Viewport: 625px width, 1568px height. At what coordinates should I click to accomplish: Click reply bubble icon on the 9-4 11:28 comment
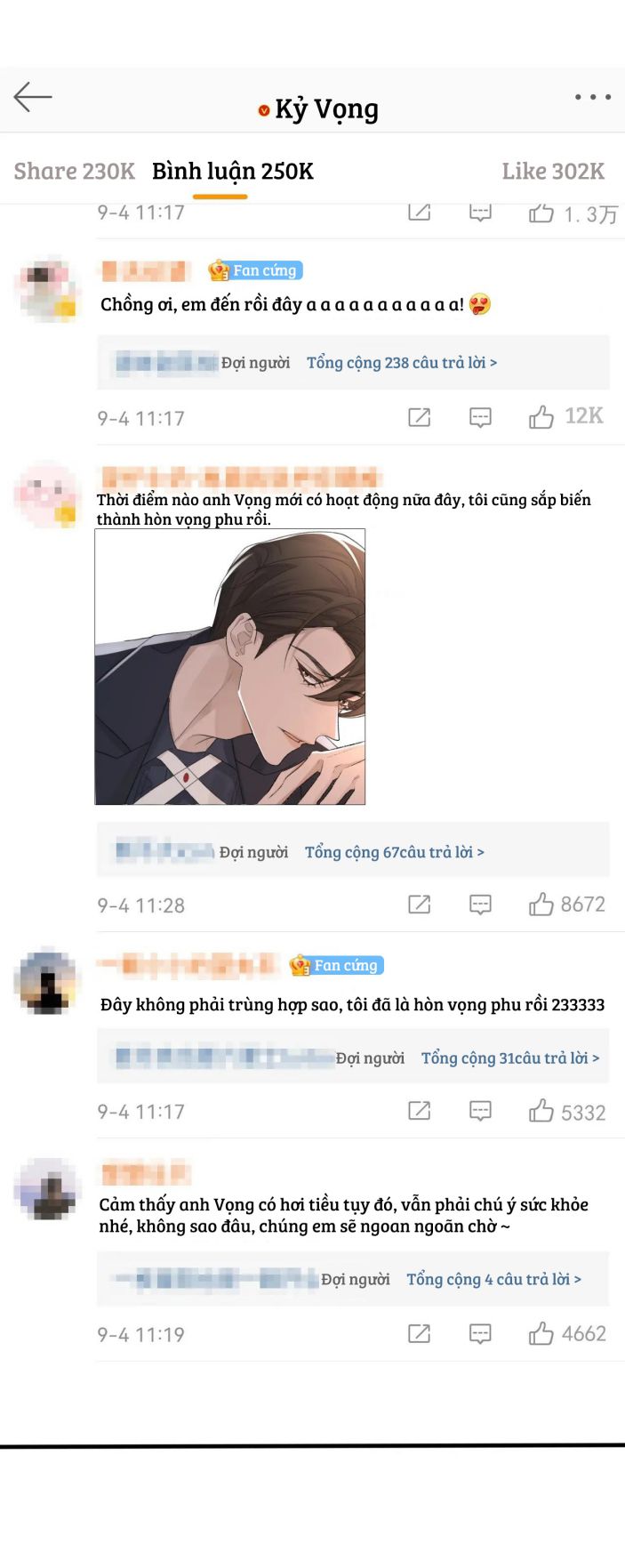480,905
